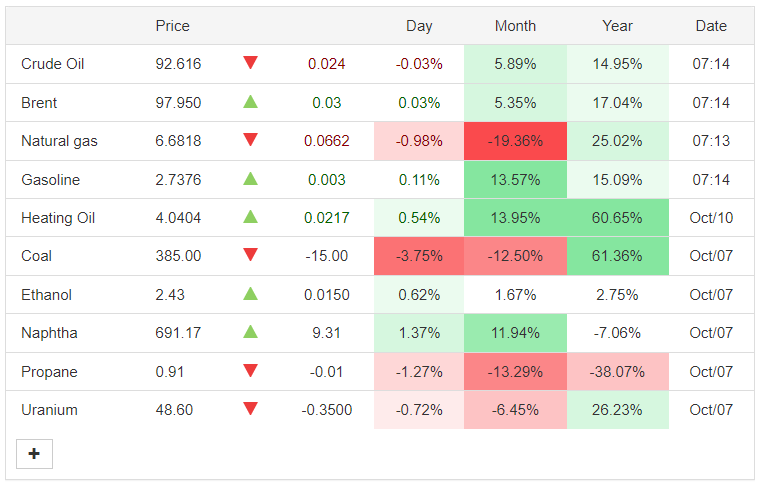Click the Year column header
The image size is (764, 489).
click(x=617, y=26)
